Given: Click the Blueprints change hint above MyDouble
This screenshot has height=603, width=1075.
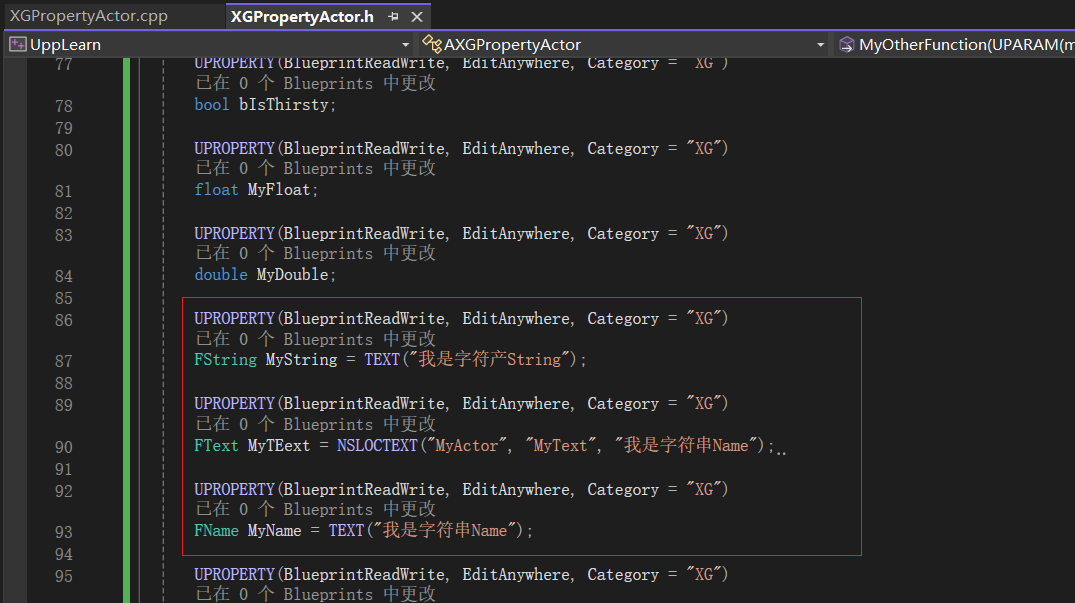Looking at the screenshot, I should (x=315, y=253).
